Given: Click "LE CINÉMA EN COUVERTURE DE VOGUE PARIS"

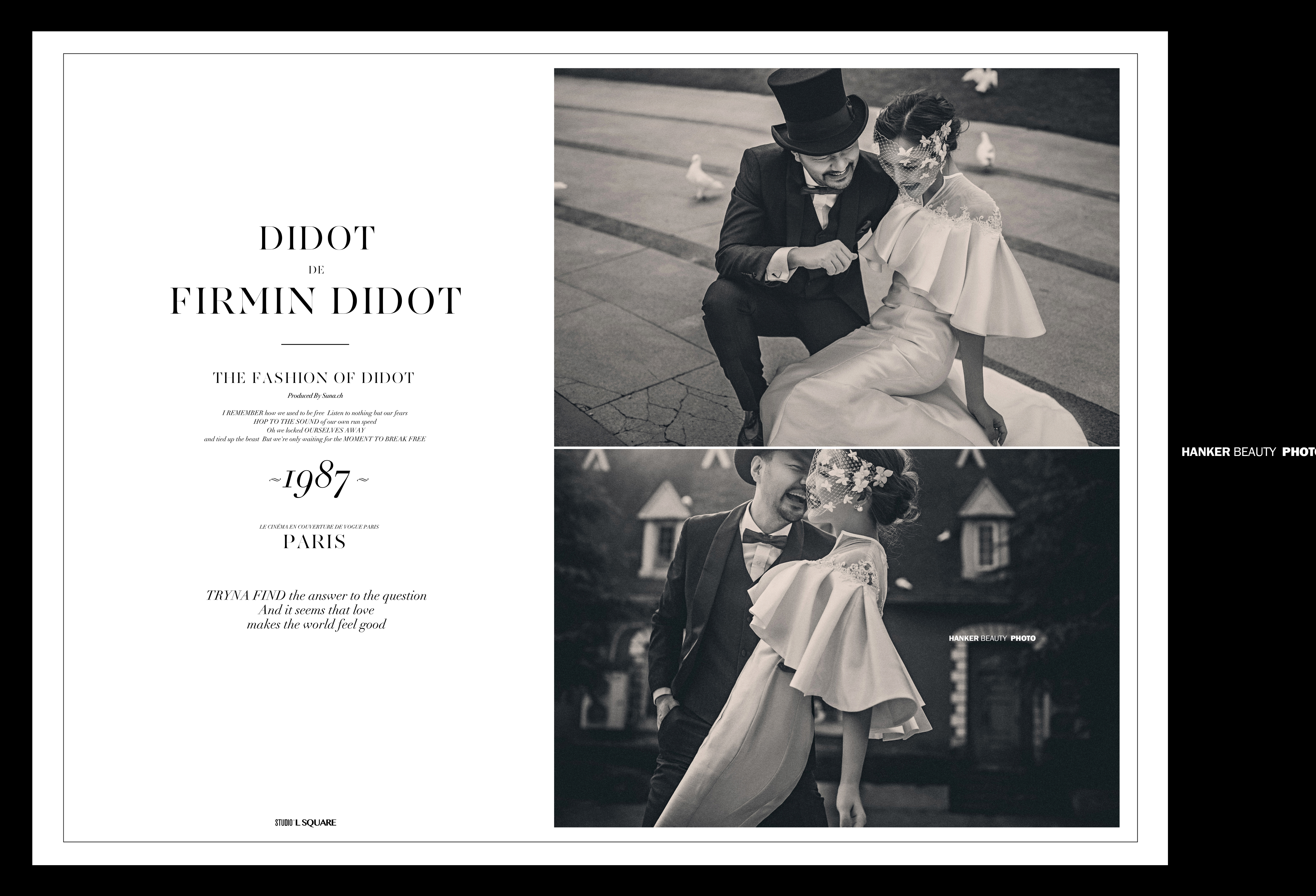Looking at the screenshot, I should (319, 527).
